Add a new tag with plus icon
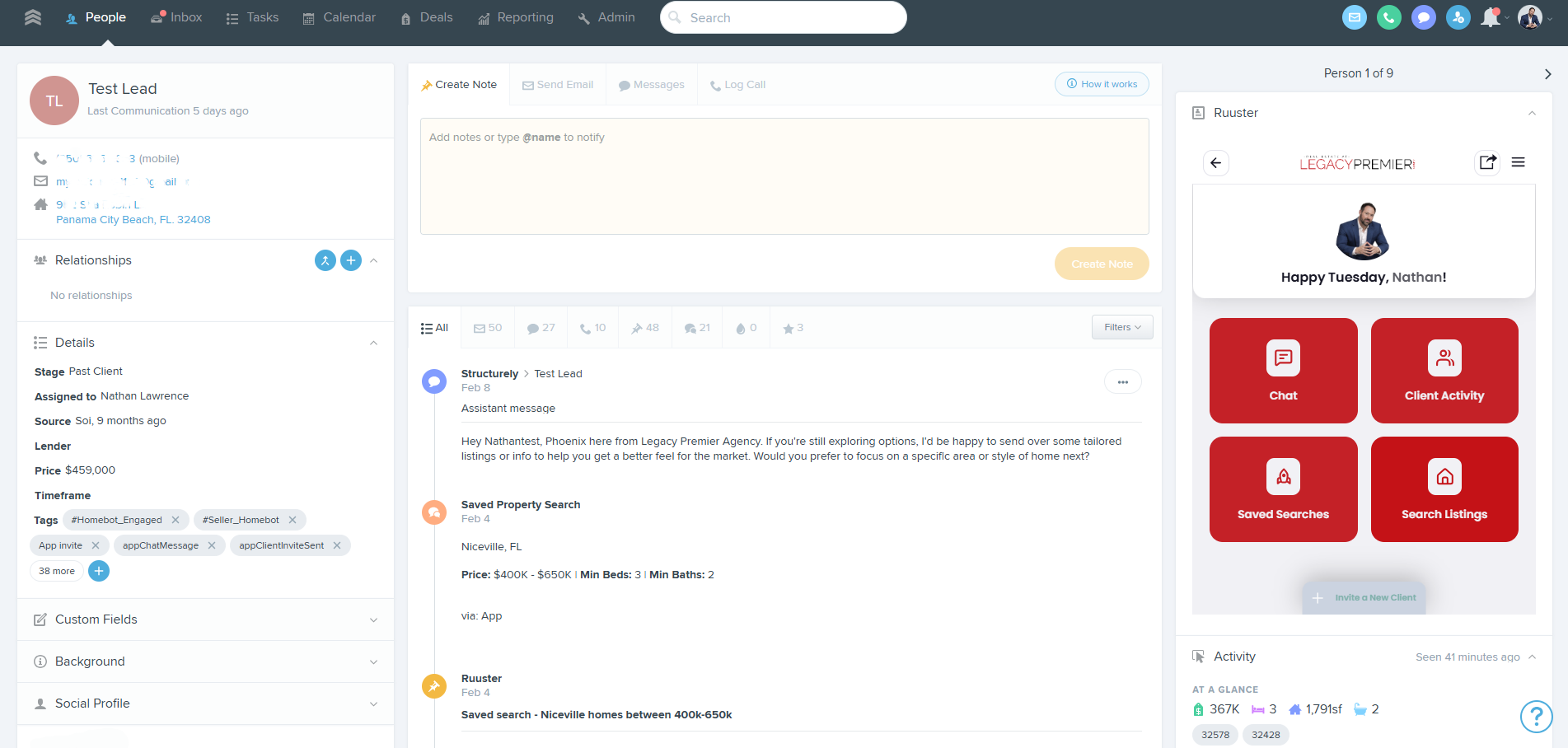Viewport: 1568px width, 748px height. pyautogui.click(x=99, y=571)
